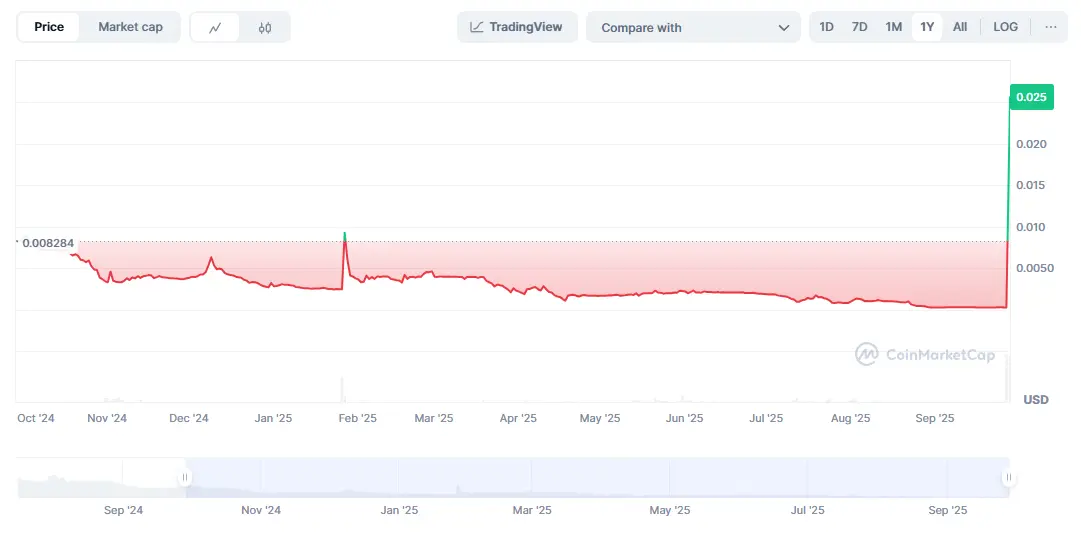
Task: Switch to line chart view icon
Action: (215, 28)
